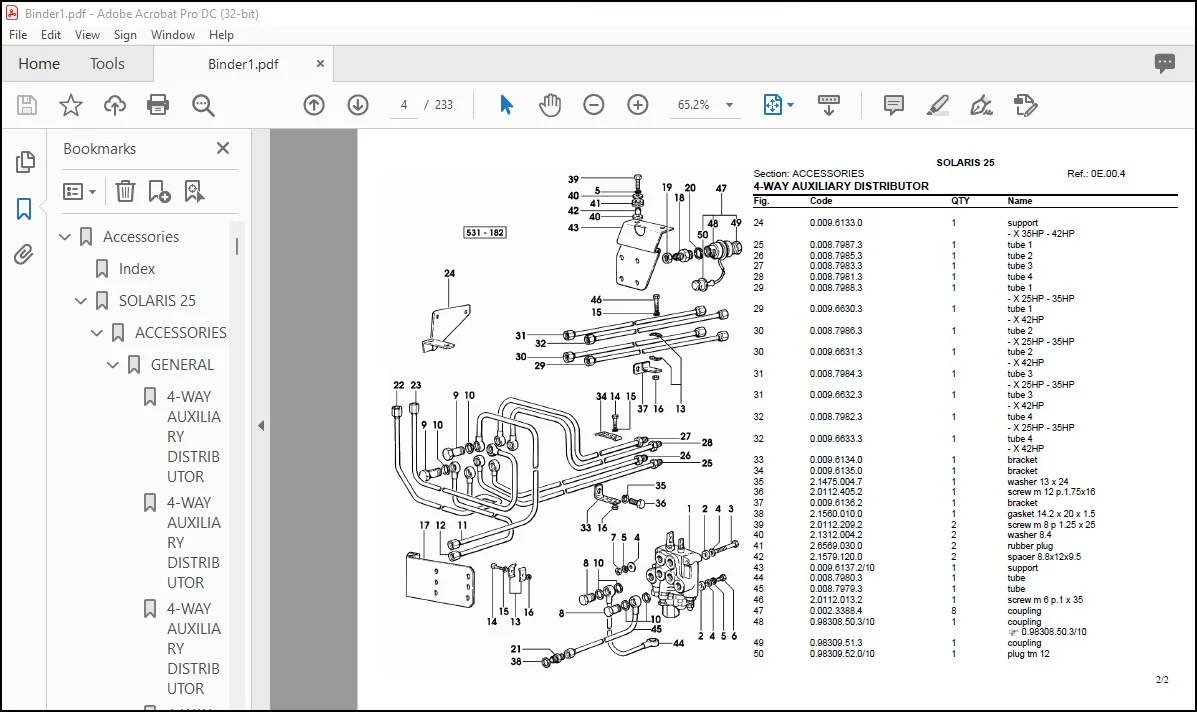This screenshot has height=712, width=1197.
Task: Click the 65.2% zoom value field
Action: [694, 105]
